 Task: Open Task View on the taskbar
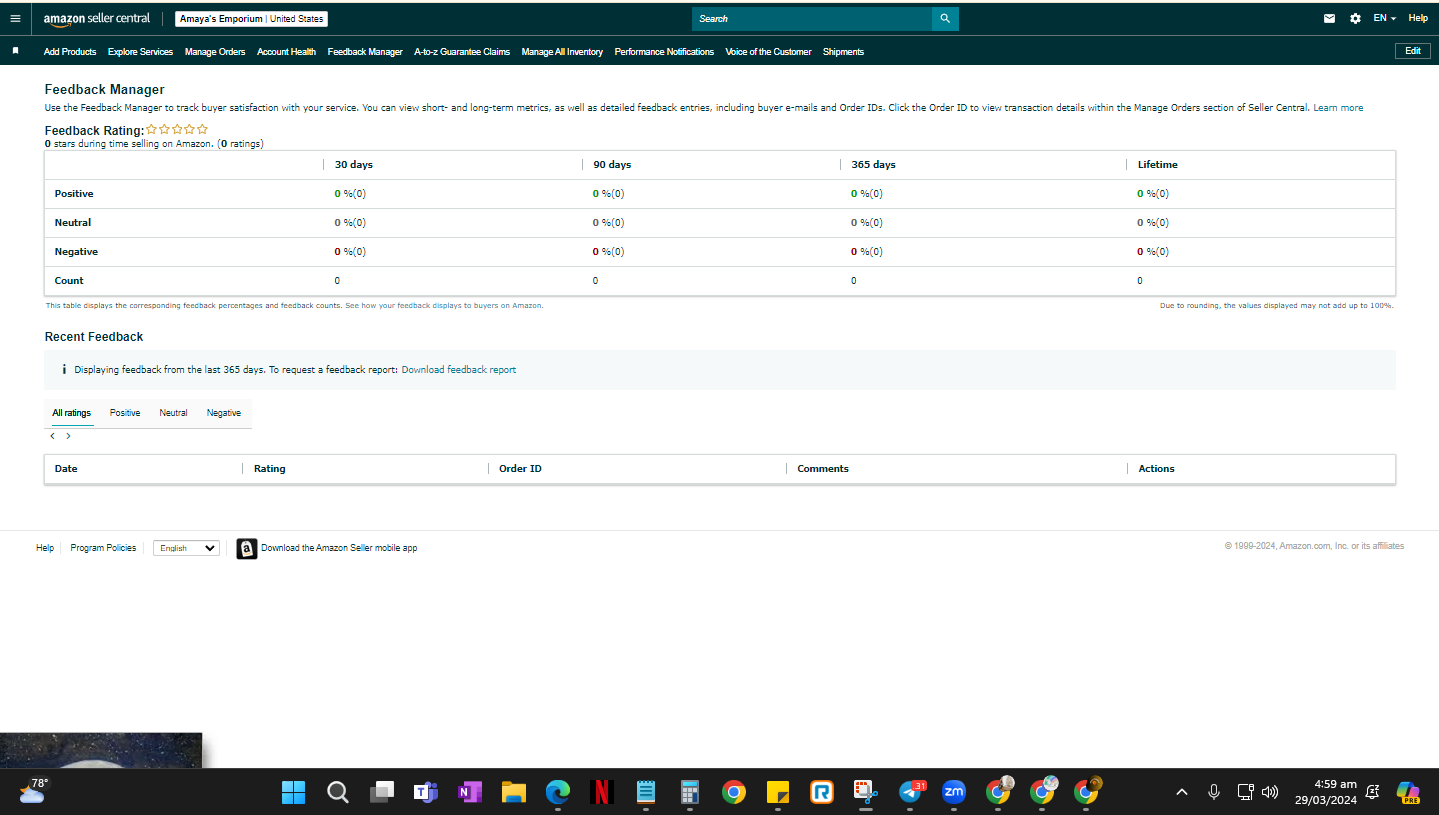pos(381,792)
